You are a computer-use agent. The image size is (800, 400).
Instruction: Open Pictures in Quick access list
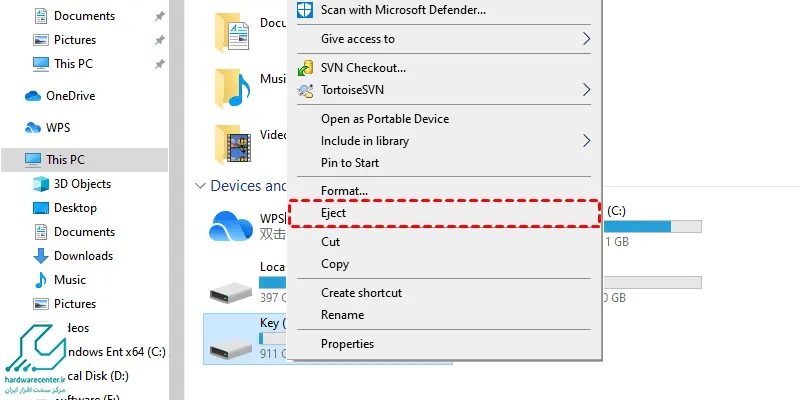75,40
